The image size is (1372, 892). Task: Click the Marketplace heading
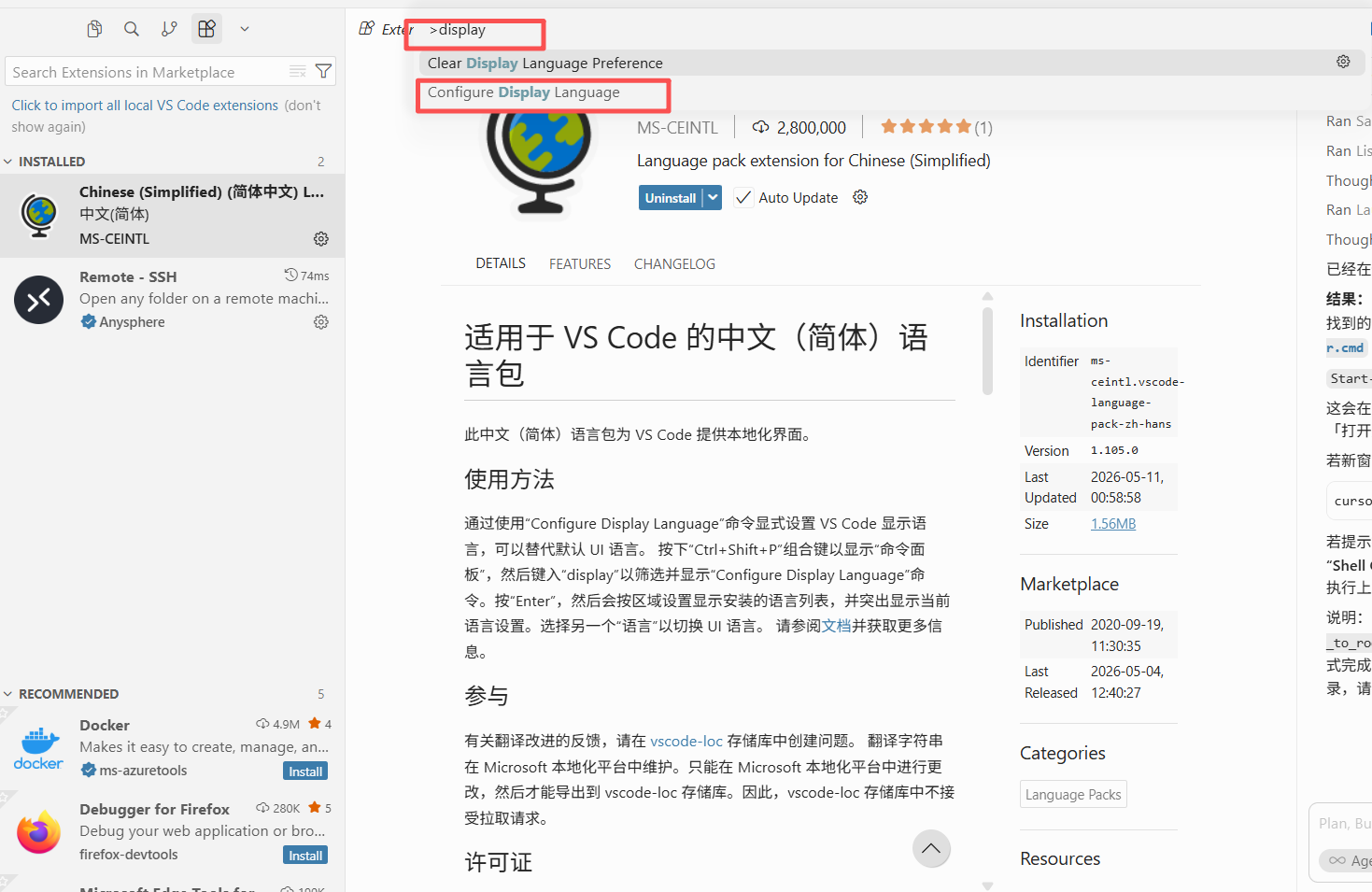tap(1069, 584)
